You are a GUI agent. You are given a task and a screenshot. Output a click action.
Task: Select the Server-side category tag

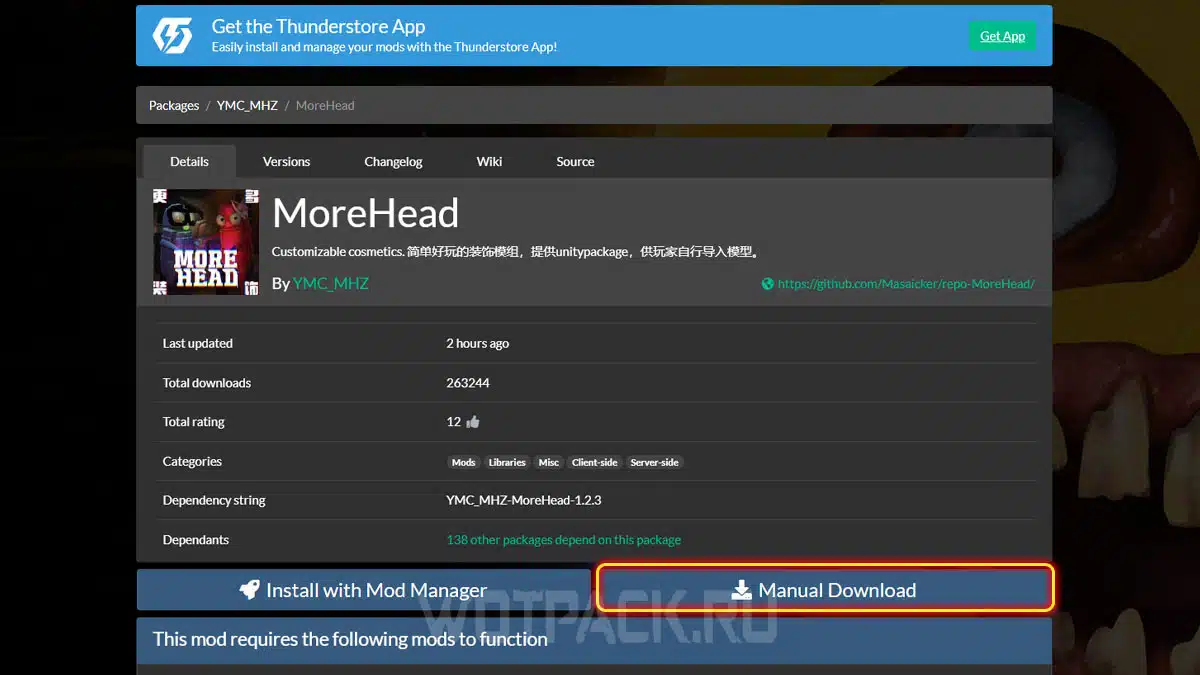pos(655,462)
